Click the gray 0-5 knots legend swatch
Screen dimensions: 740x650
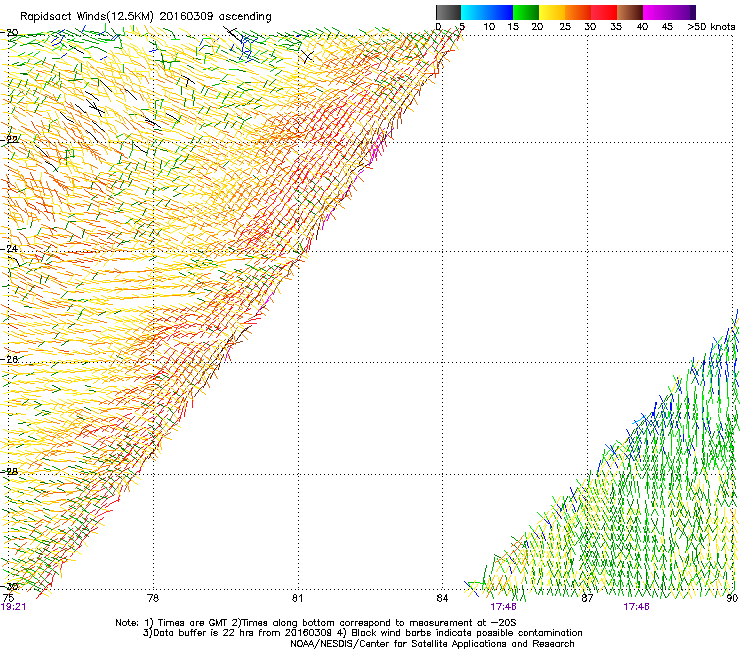click(x=448, y=12)
